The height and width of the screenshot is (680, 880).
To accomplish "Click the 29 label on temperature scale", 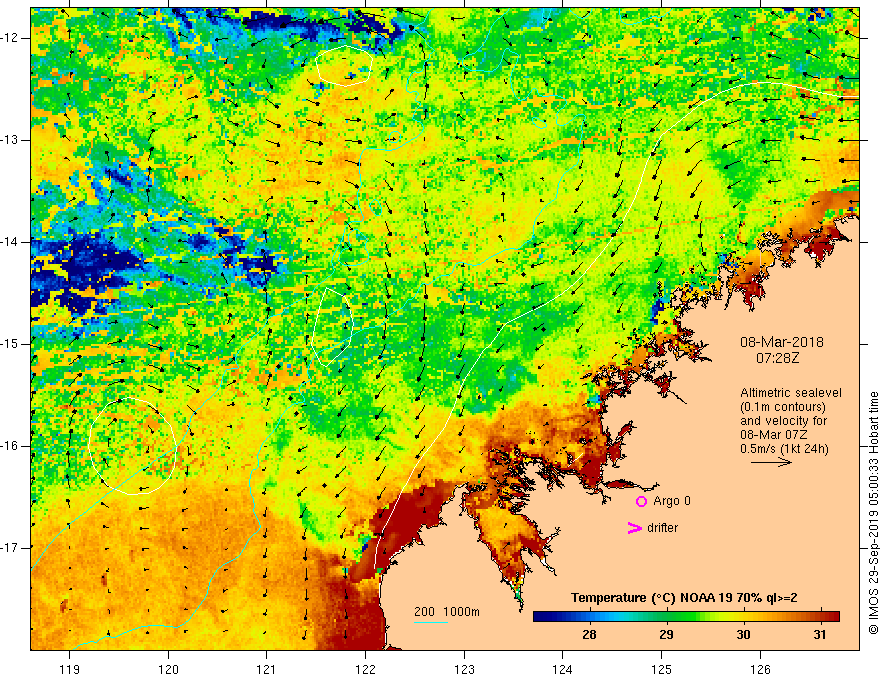I will tap(666, 635).
